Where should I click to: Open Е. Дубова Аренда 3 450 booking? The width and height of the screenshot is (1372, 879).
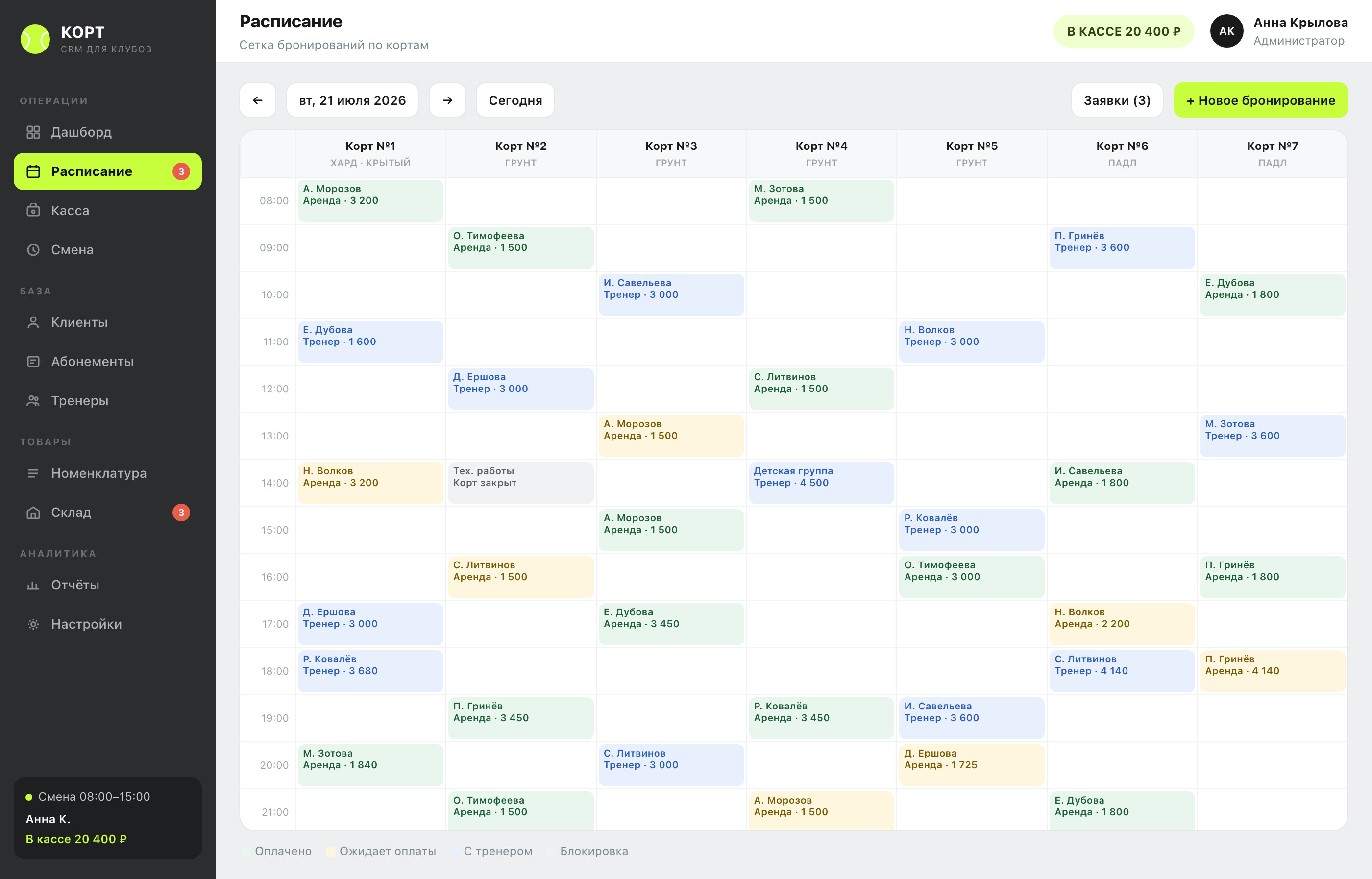pyautogui.click(x=671, y=624)
